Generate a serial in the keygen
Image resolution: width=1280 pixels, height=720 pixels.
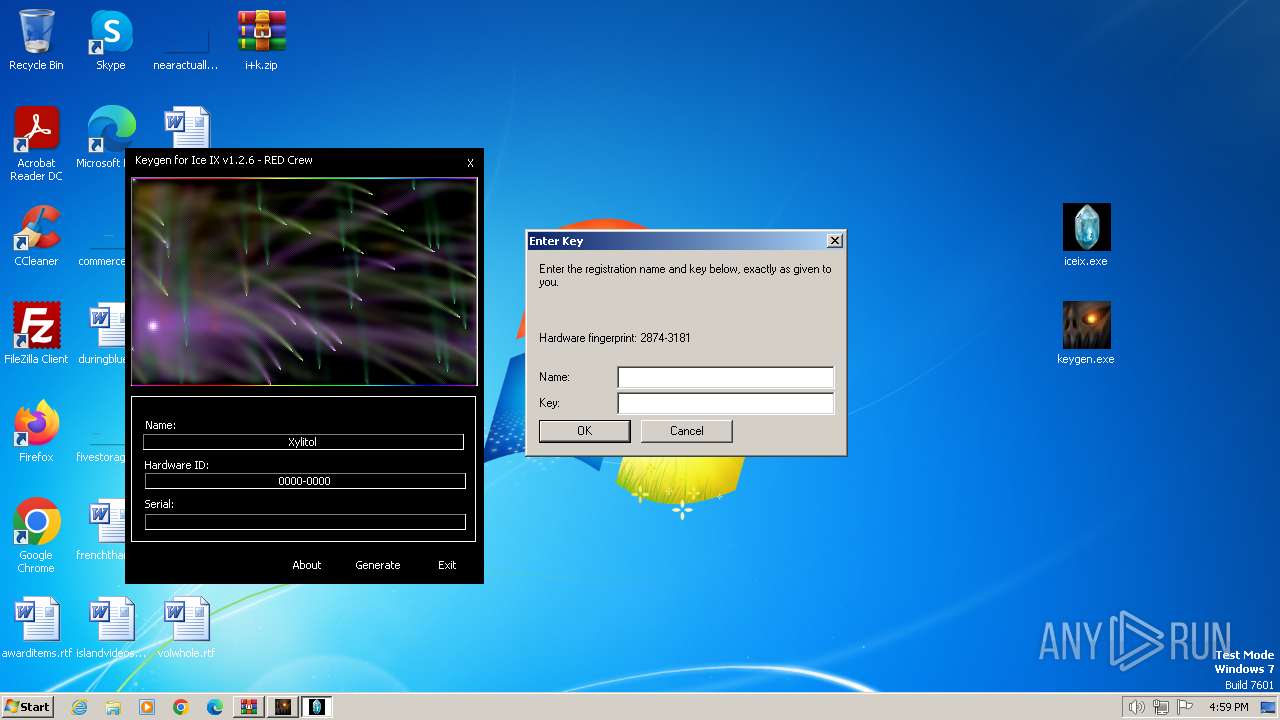(x=378, y=565)
